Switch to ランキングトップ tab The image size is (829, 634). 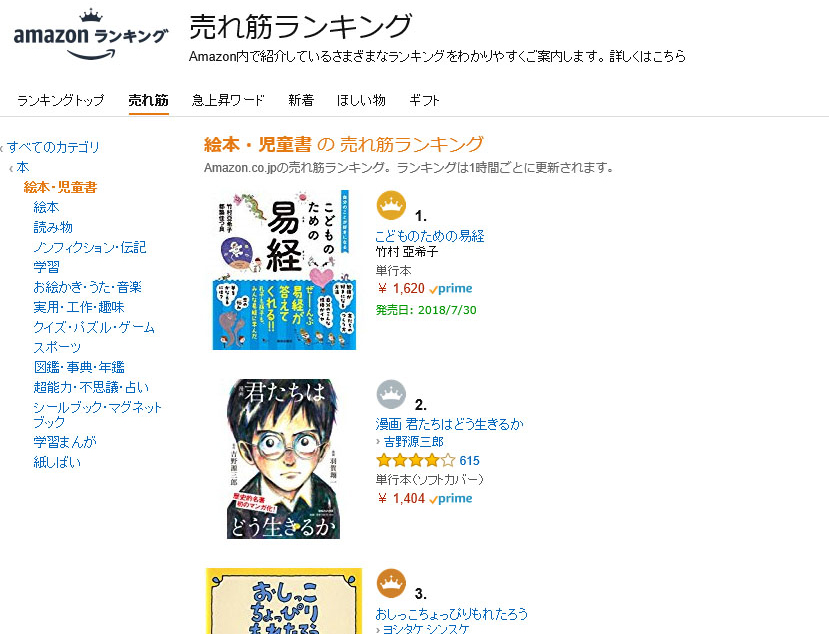click(61, 100)
